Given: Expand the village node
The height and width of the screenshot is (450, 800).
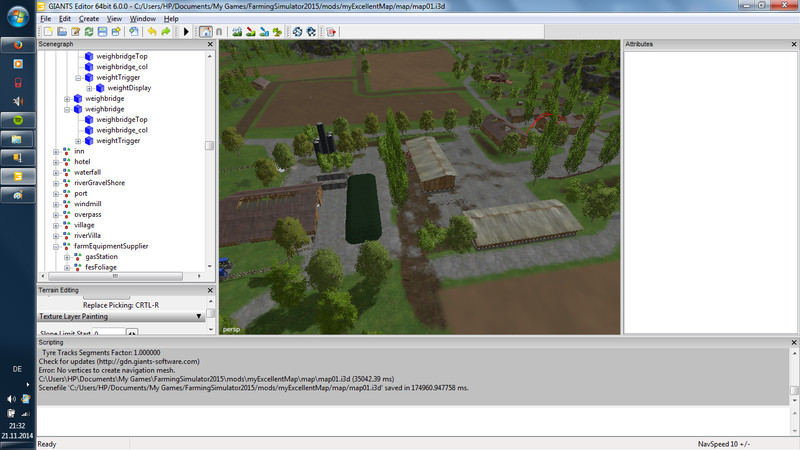Looking at the screenshot, I should (56, 226).
